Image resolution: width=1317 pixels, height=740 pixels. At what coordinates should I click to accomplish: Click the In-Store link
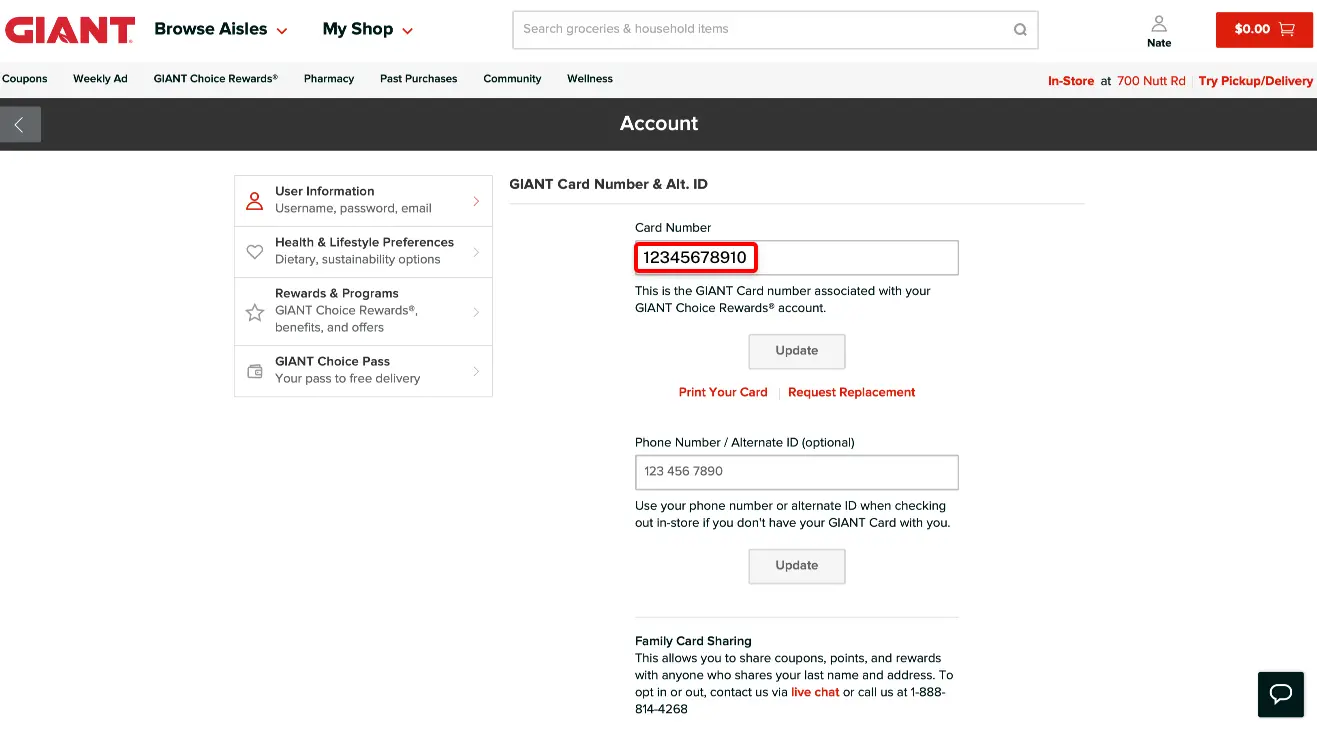1071,81
